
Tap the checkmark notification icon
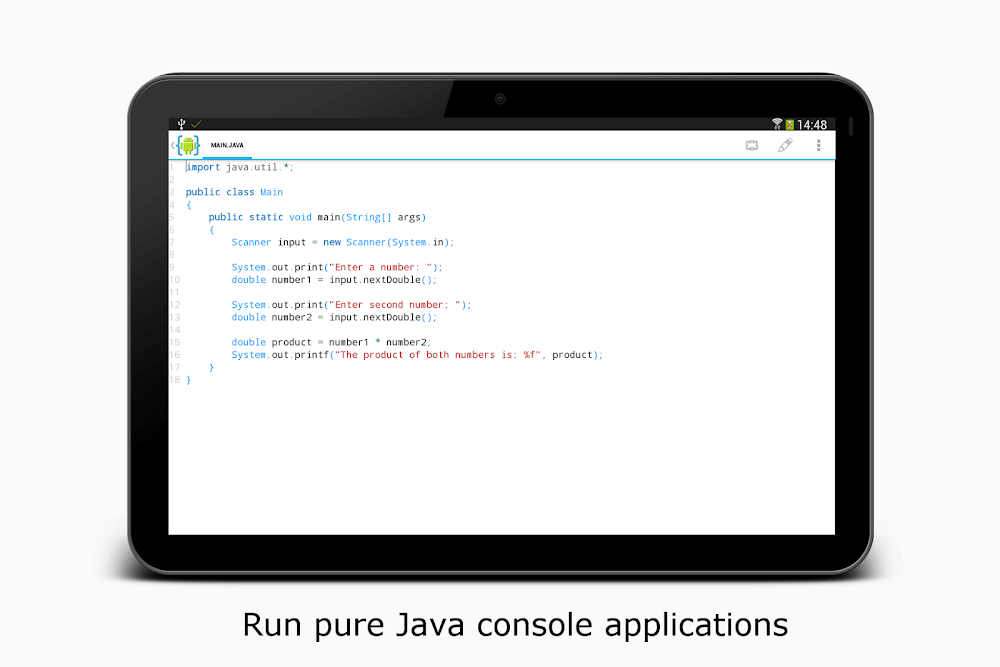(x=194, y=124)
